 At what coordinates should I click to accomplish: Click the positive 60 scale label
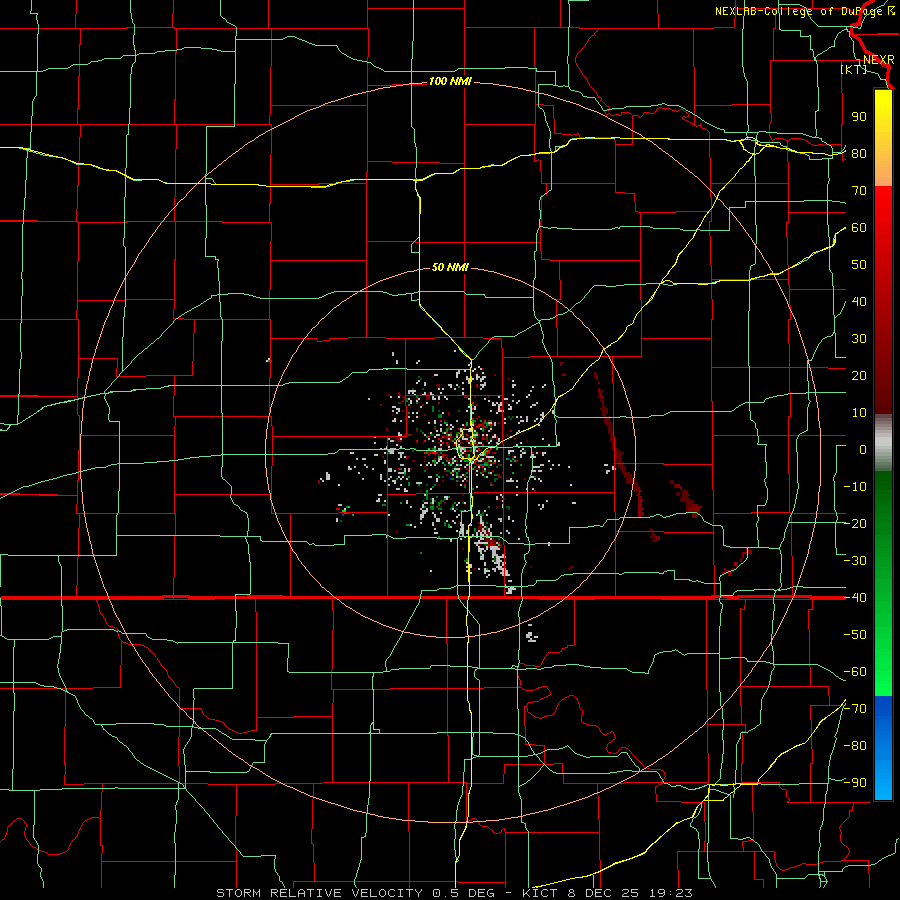[x=859, y=228]
